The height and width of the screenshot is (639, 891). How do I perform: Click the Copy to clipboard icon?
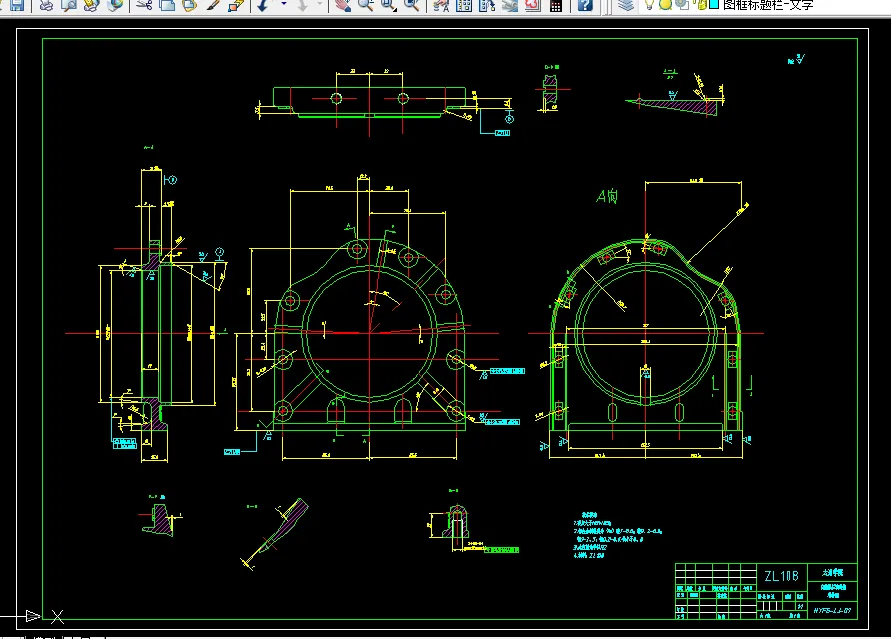(167, 5)
